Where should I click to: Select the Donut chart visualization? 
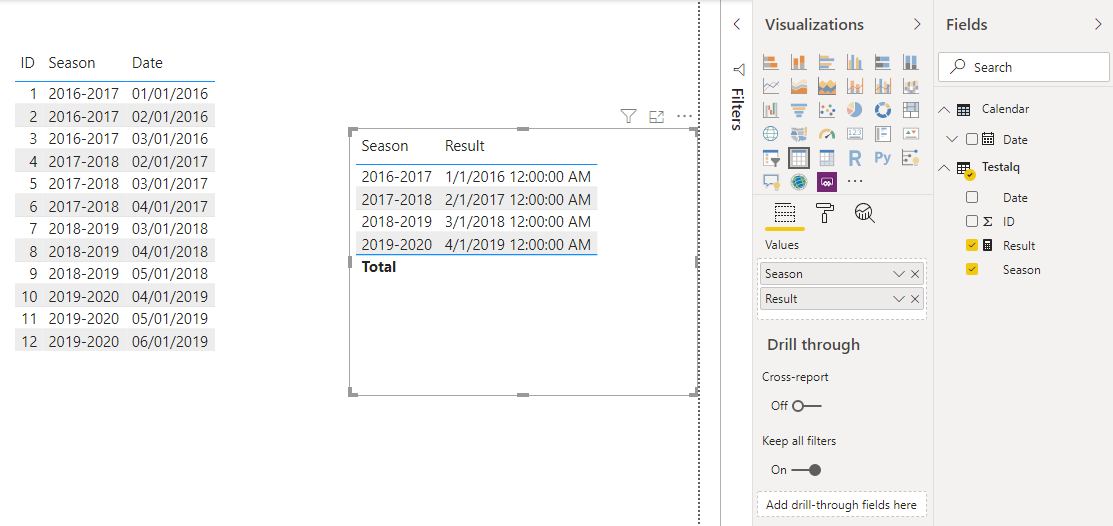(882, 110)
